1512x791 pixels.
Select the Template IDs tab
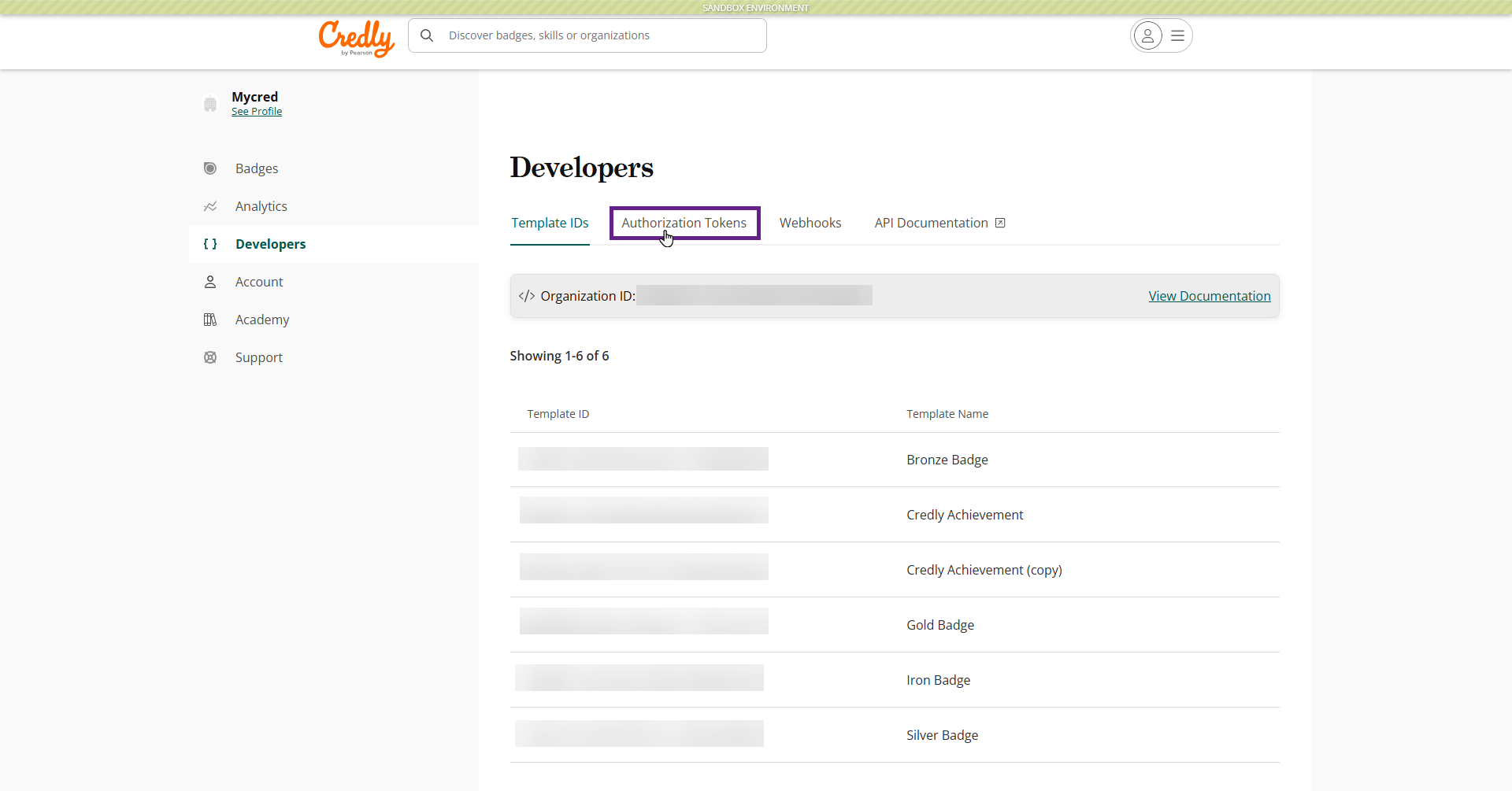[550, 223]
